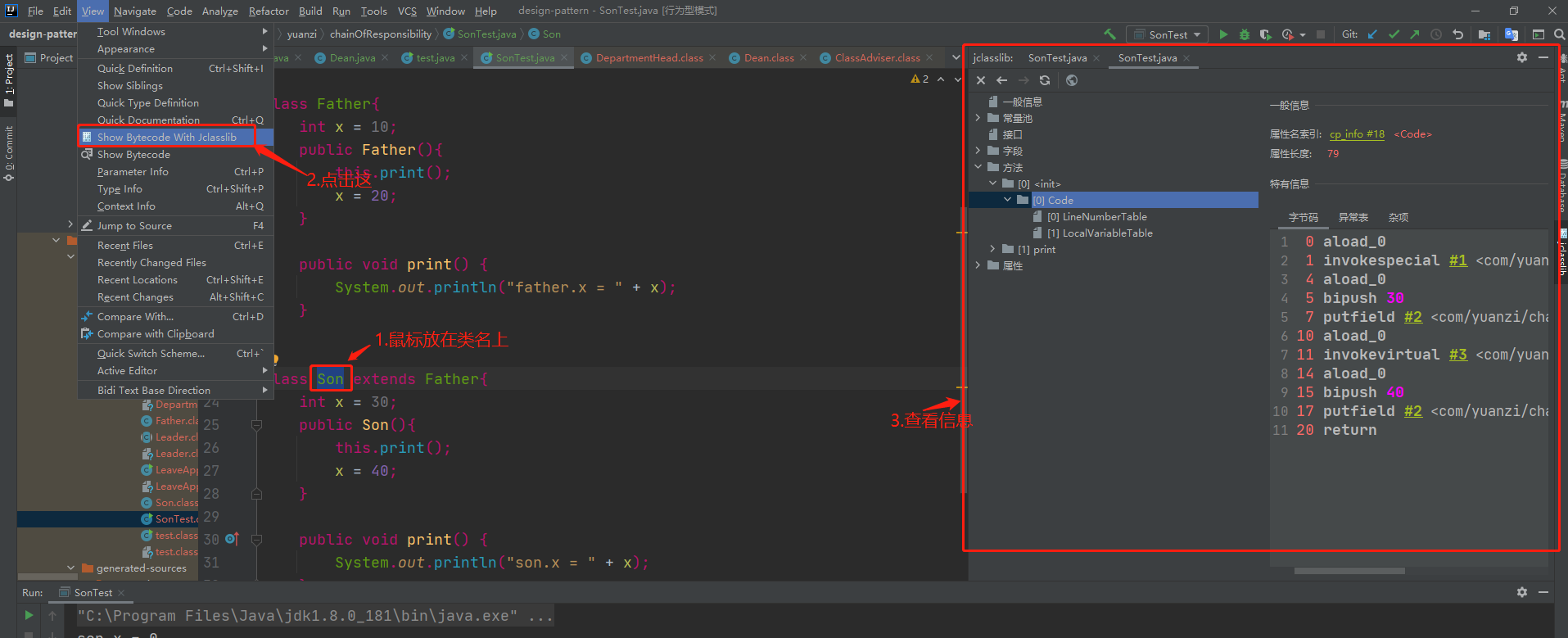Open the Navigate menu
The height and width of the screenshot is (638, 1568).
(135, 11)
